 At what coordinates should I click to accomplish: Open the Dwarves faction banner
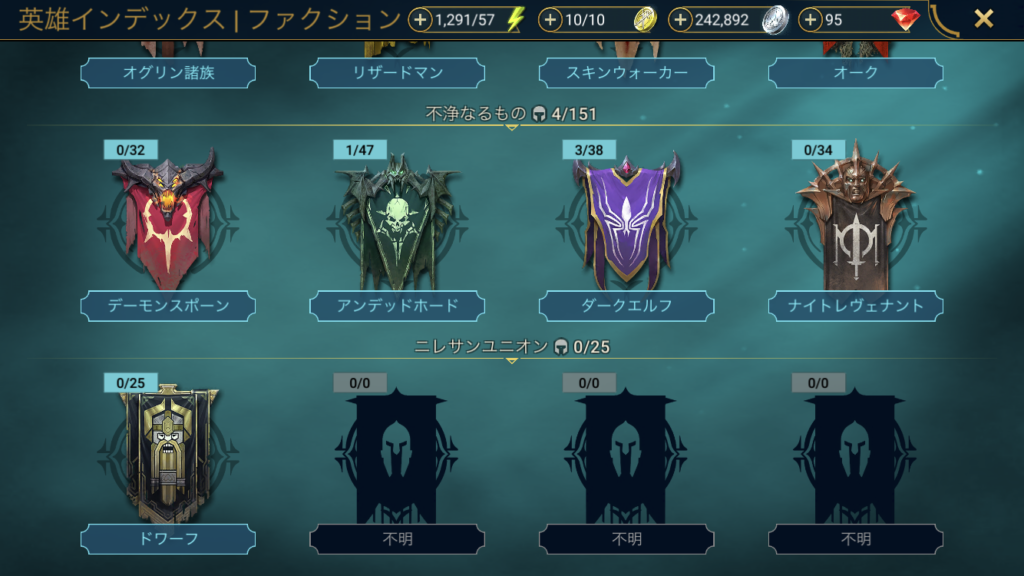click(x=168, y=454)
